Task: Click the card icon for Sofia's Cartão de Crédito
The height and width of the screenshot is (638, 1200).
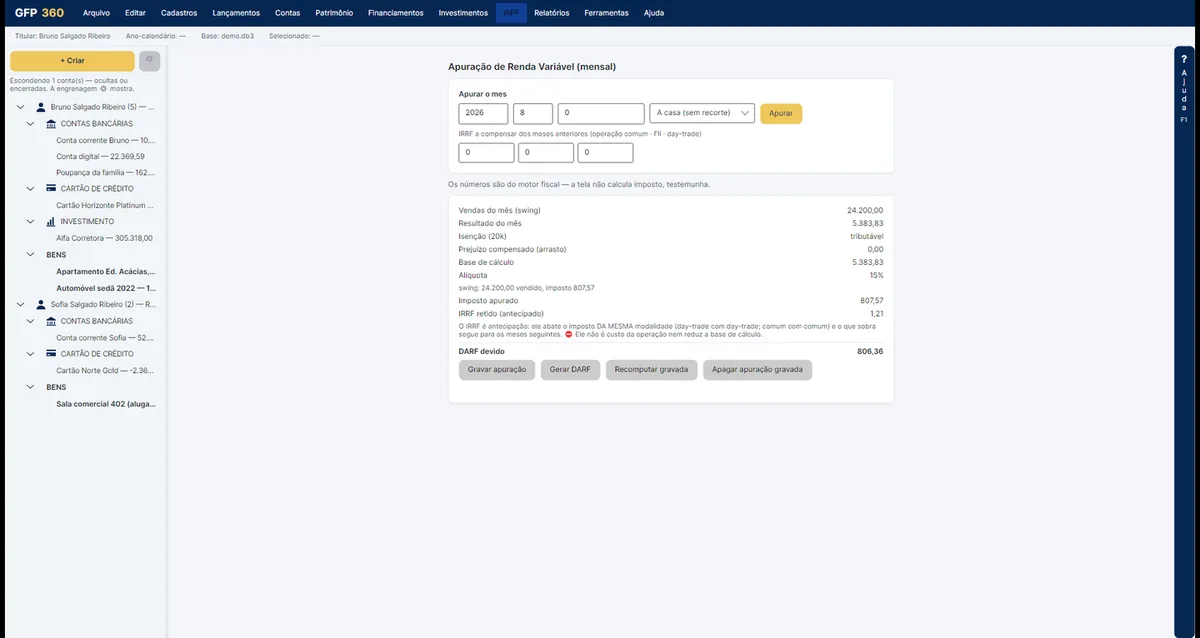Action: coord(51,354)
